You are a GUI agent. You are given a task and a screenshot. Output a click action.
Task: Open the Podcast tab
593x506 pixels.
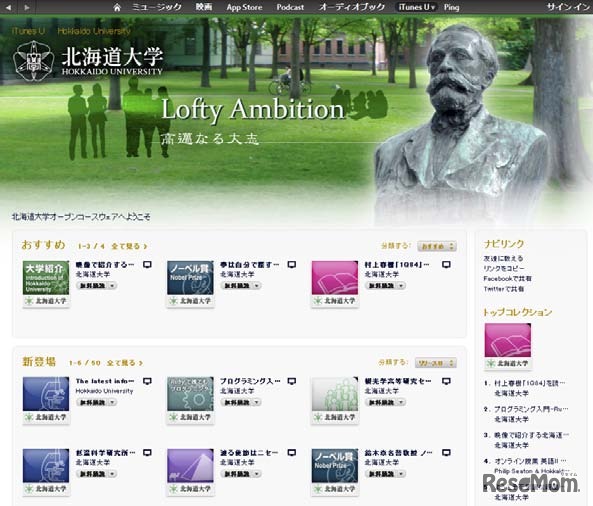tap(290, 7)
